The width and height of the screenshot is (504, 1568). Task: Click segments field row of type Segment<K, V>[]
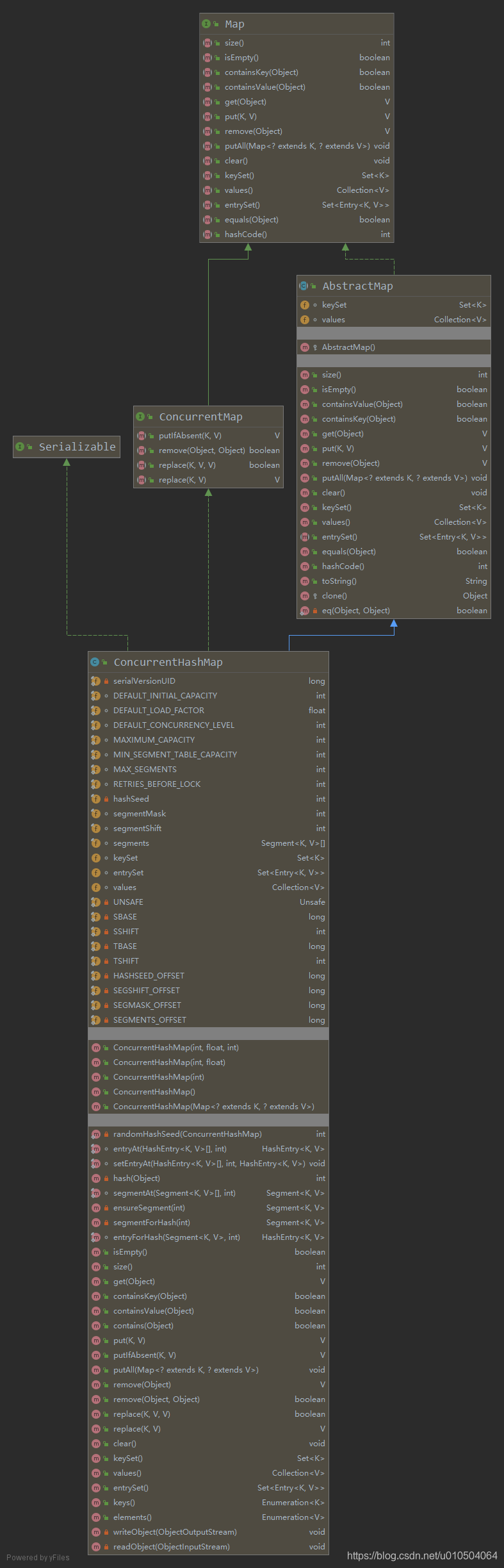coord(208,843)
